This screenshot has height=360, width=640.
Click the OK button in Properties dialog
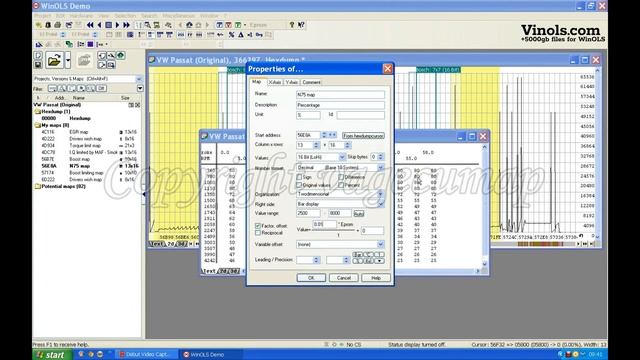tap(311, 278)
